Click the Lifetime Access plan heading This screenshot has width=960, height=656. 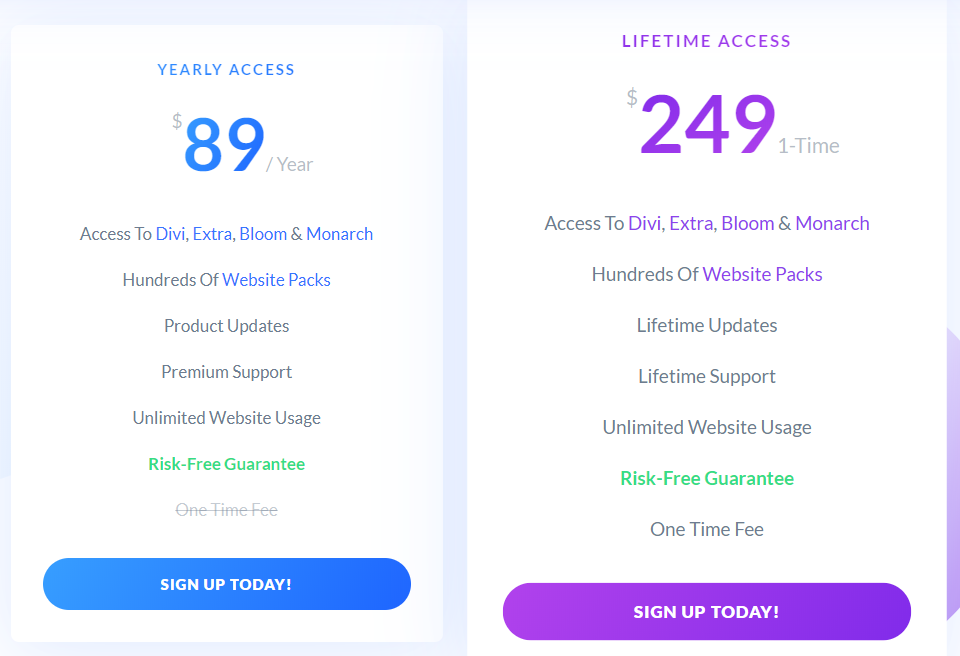[706, 41]
